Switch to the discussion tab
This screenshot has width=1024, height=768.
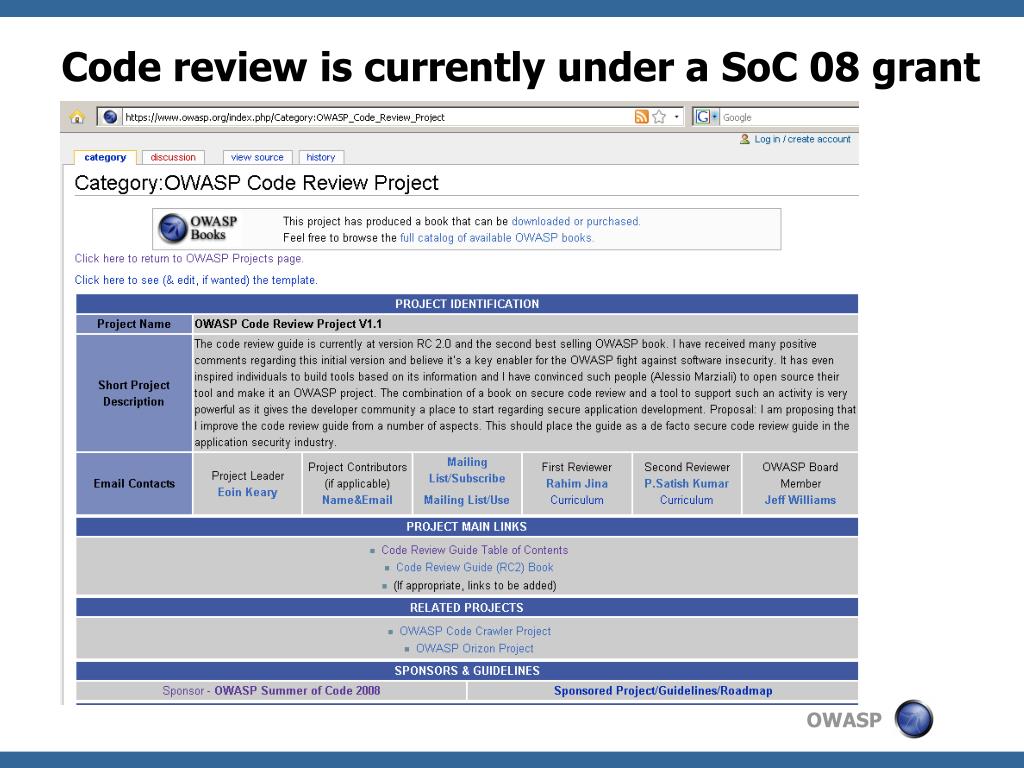pos(173,157)
